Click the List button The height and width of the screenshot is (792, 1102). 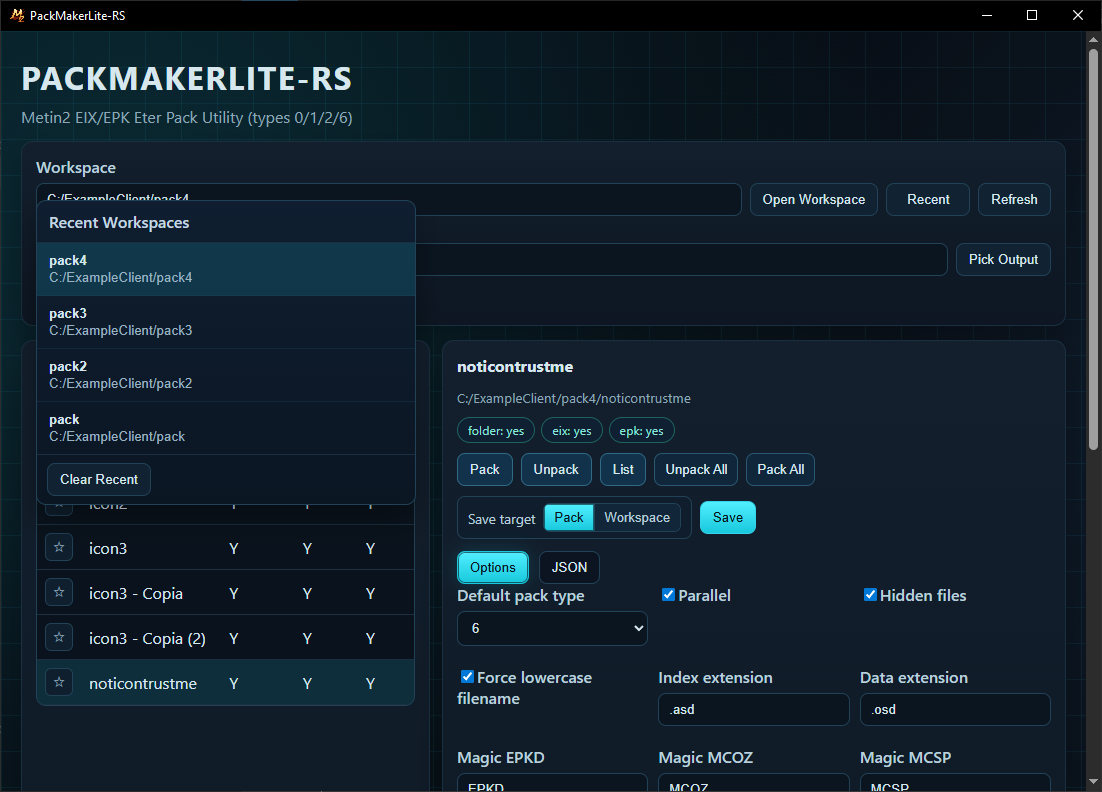coord(623,469)
